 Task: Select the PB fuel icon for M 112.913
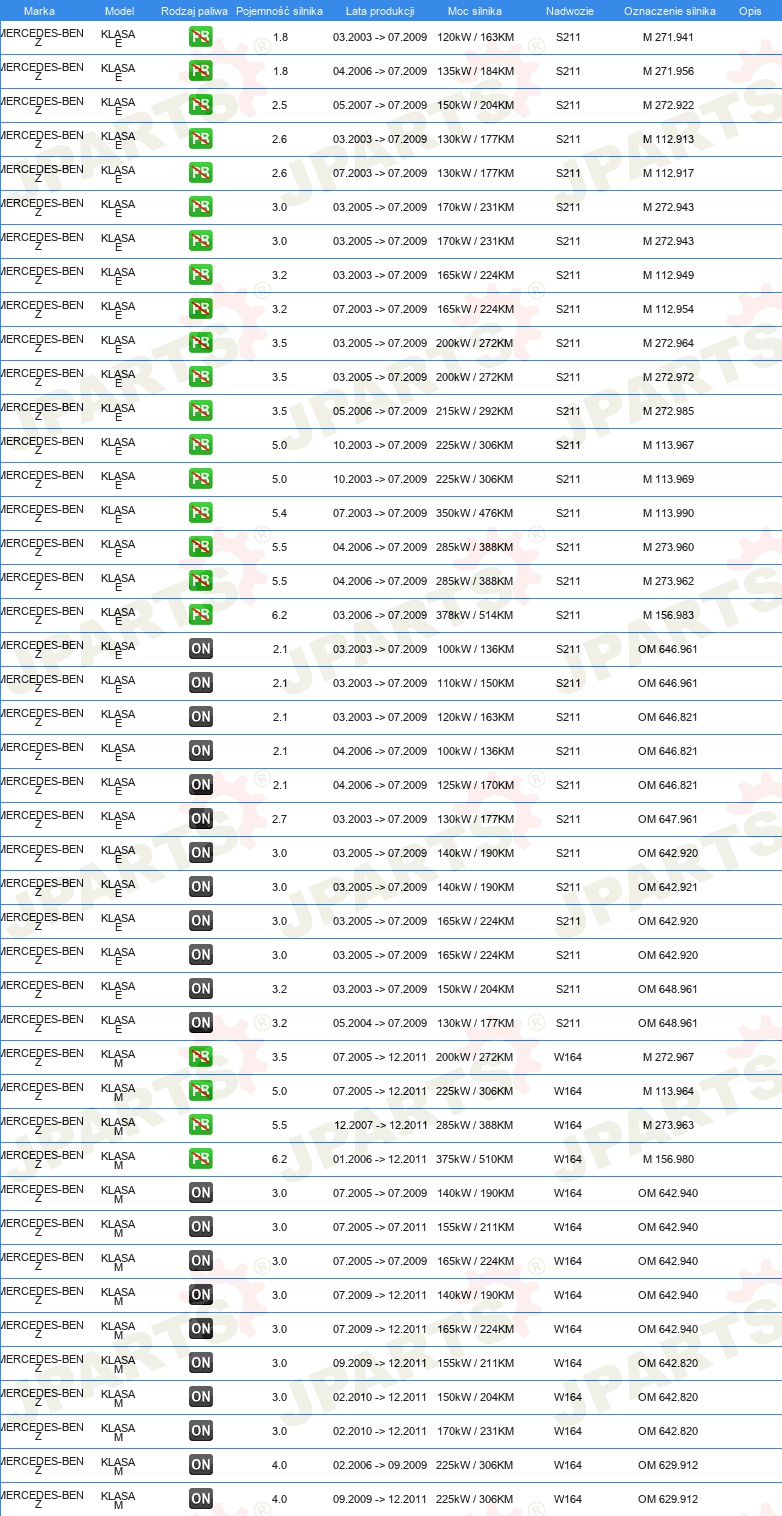click(x=201, y=139)
